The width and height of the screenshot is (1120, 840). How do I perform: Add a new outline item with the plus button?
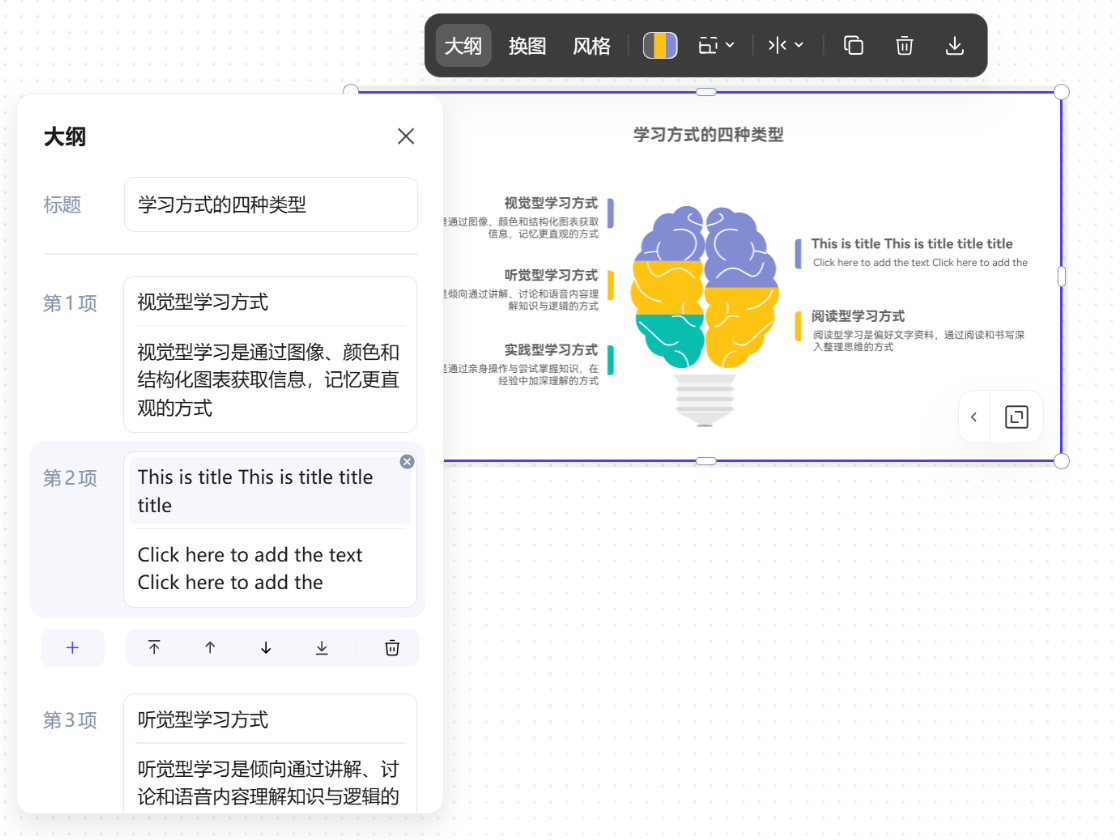point(72,647)
